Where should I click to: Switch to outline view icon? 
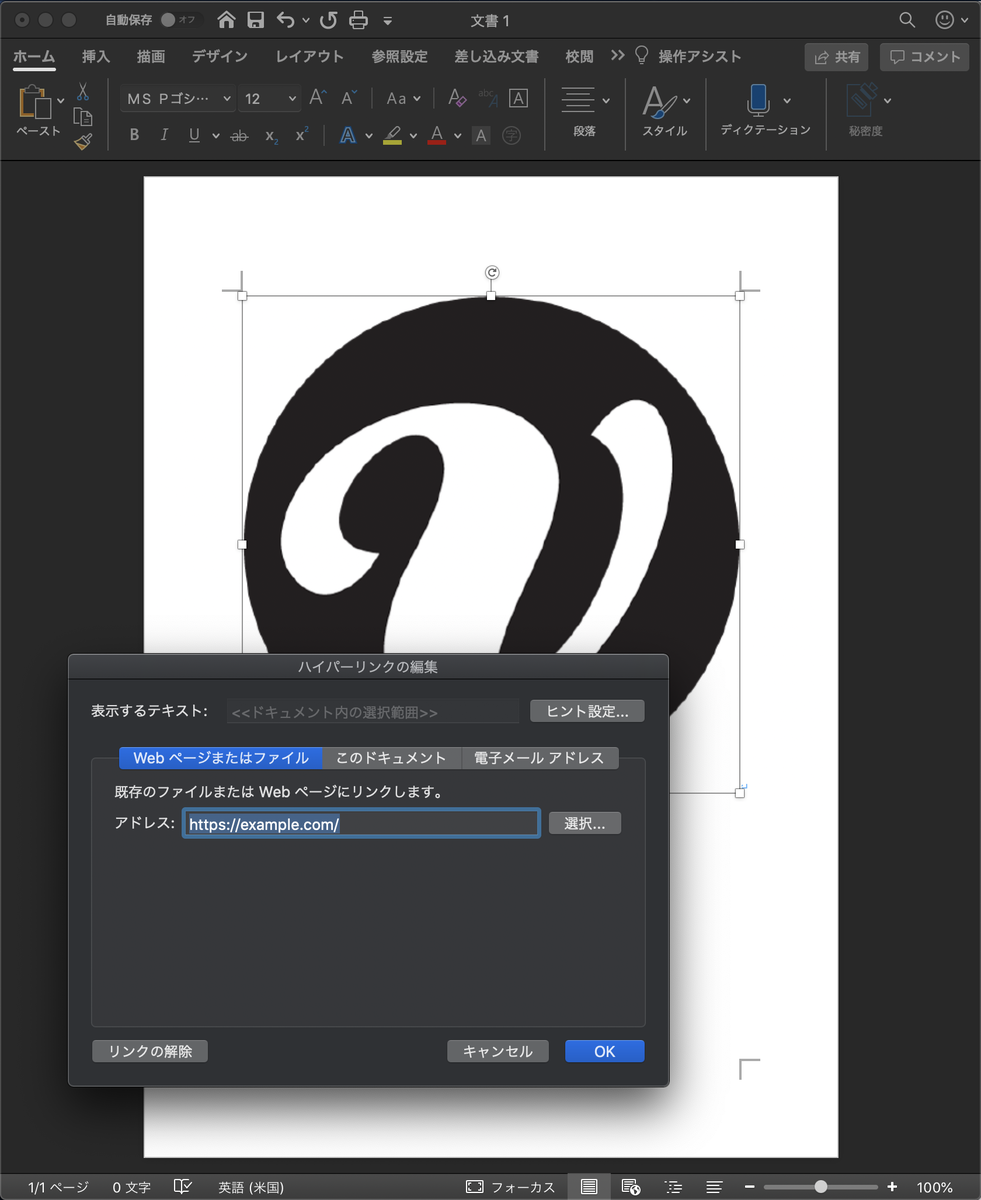[672, 1186]
